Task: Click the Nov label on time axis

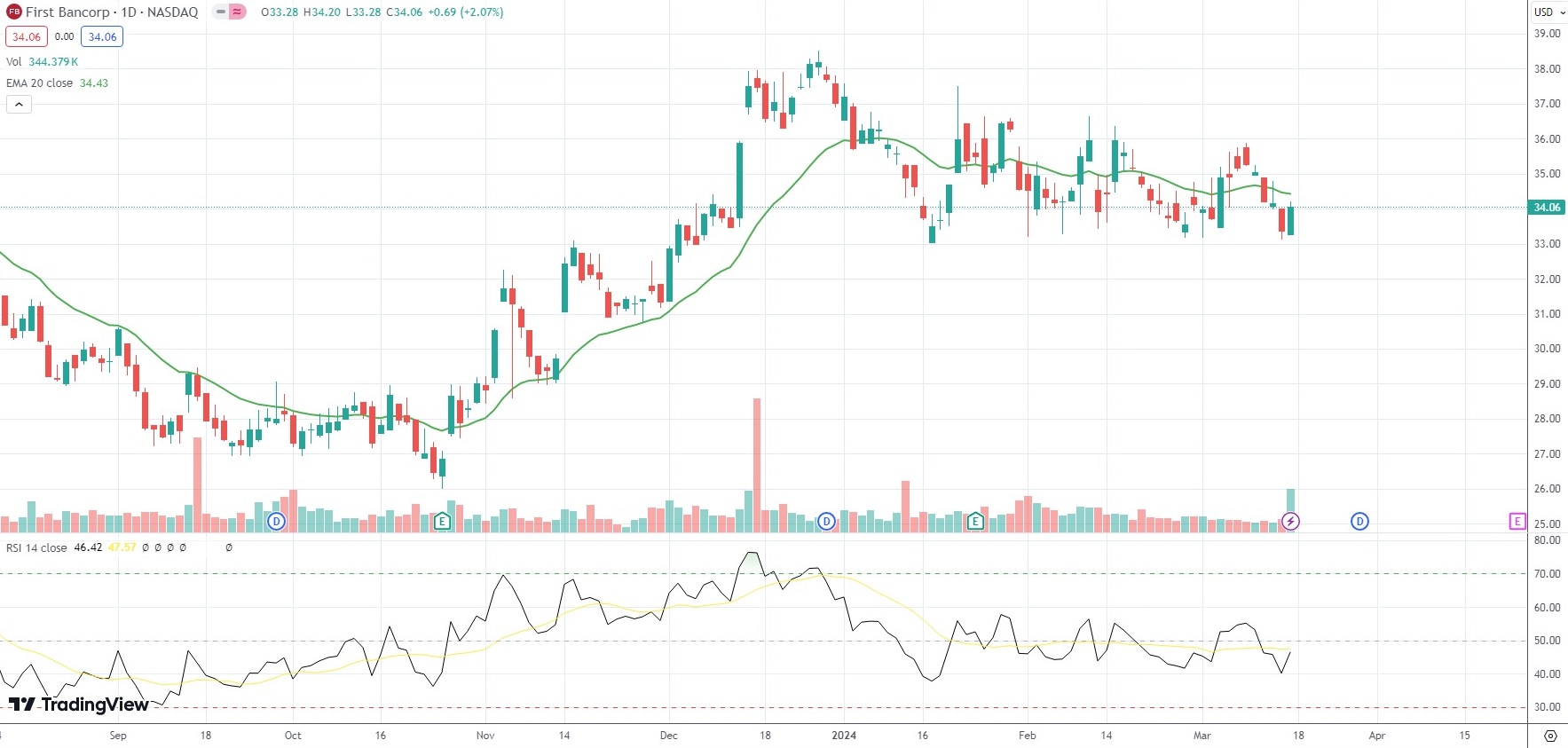Action: [x=485, y=736]
